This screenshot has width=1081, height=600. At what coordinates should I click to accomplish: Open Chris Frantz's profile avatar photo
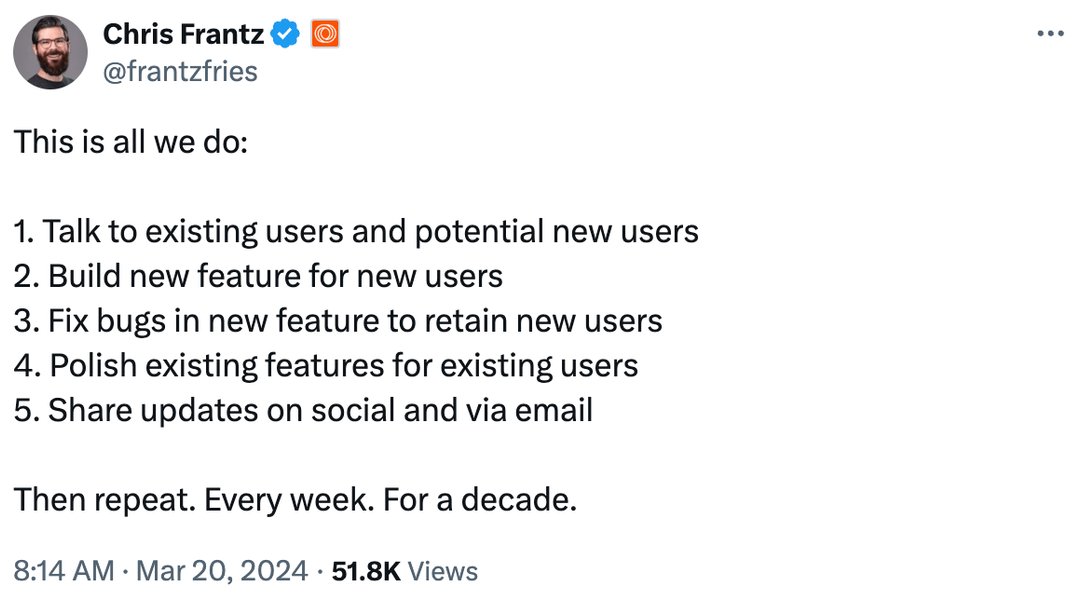coord(50,52)
